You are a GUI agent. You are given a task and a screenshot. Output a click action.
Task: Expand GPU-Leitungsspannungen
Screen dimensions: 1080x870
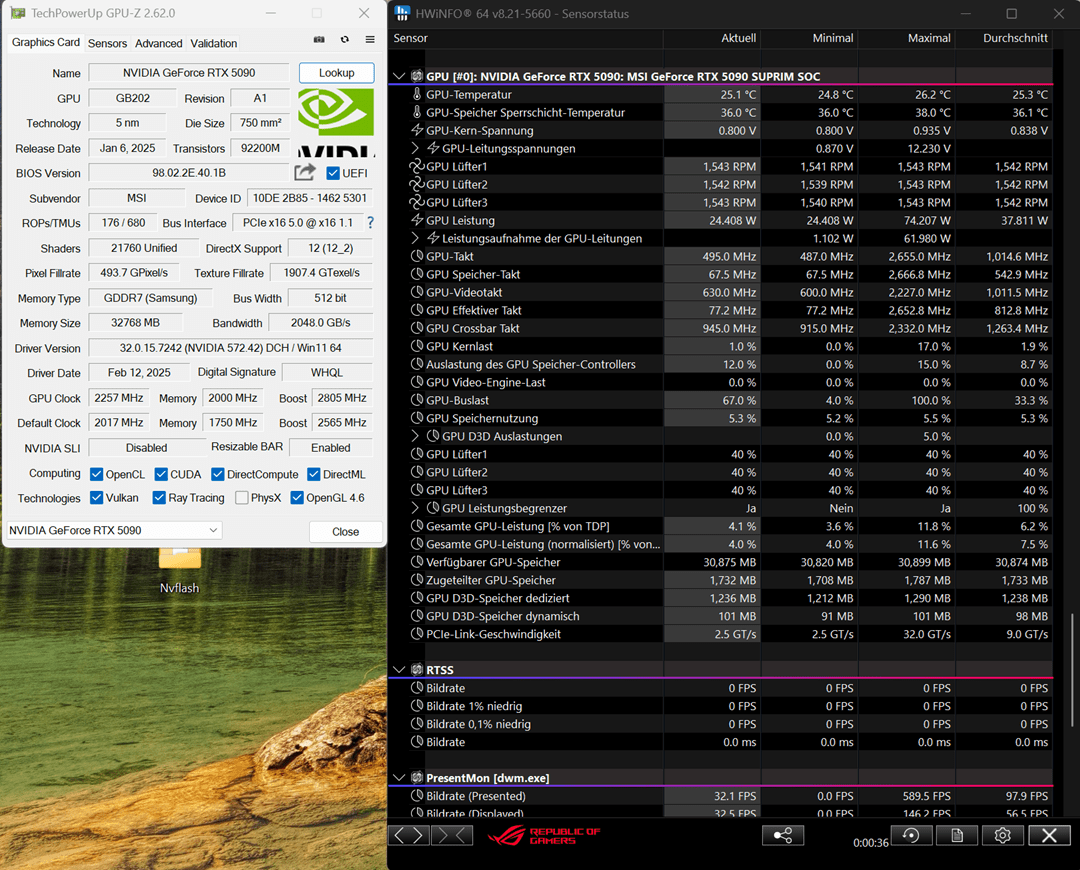click(x=415, y=148)
